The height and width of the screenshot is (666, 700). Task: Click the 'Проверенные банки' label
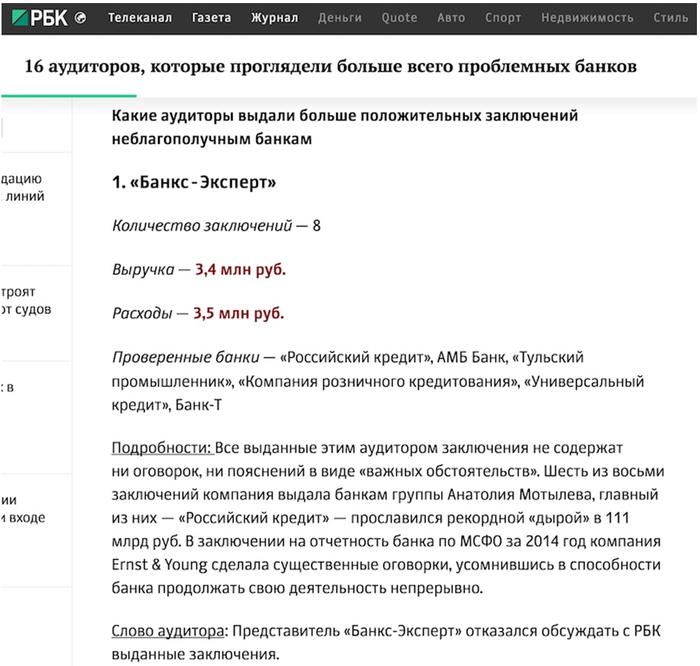click(x=185, y=357)
